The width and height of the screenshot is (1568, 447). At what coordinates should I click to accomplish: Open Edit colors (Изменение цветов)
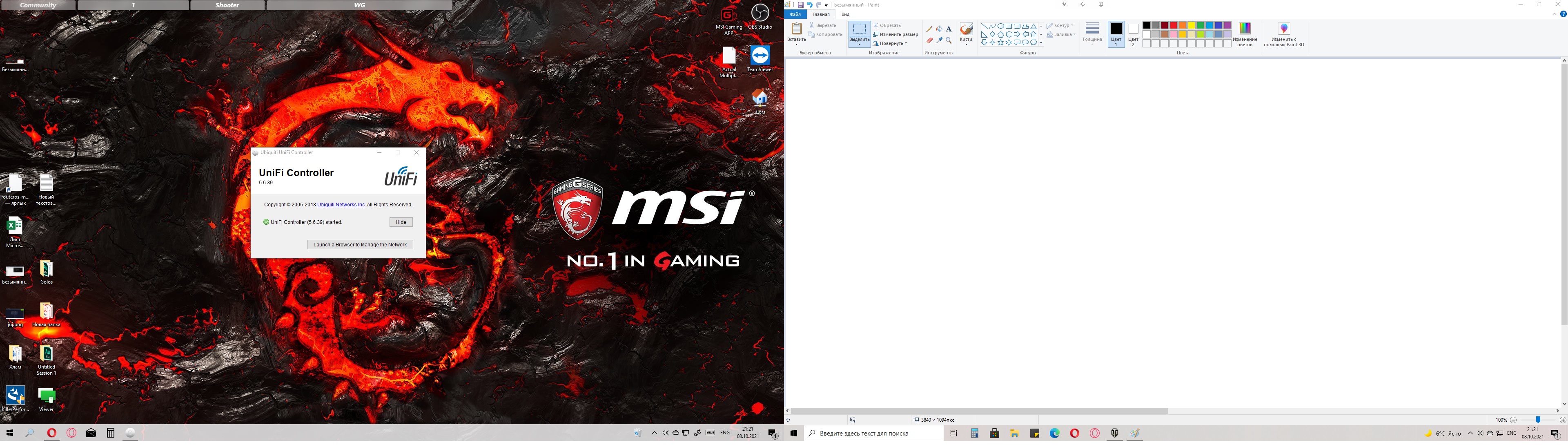tap(1245, 34)
